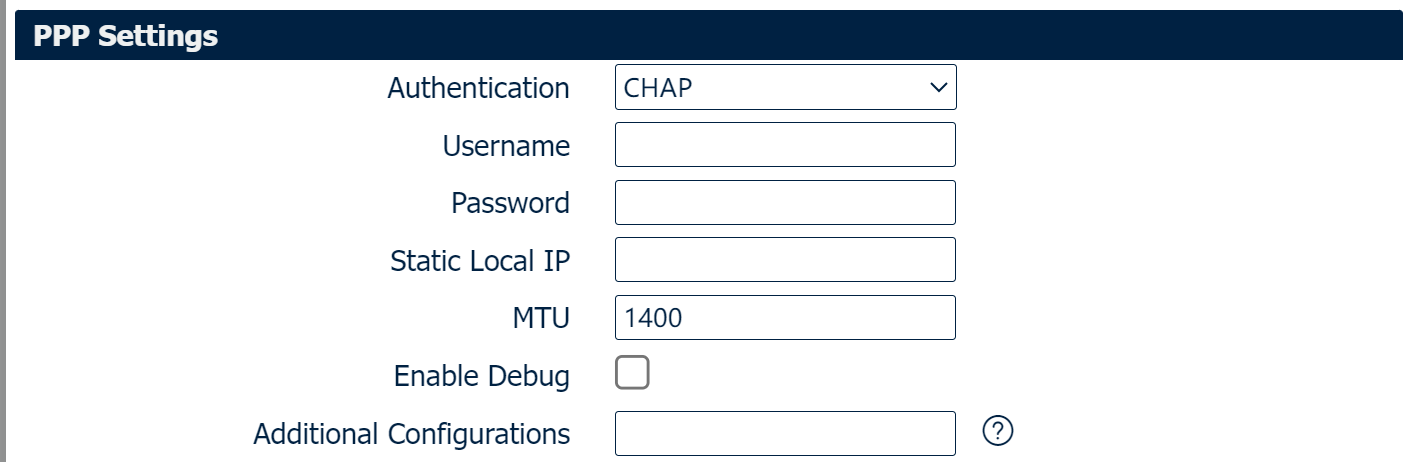Click the MTU field containing 1400
The width and height of the screenshot is (1410, 462).
click(x=785, y=318)
